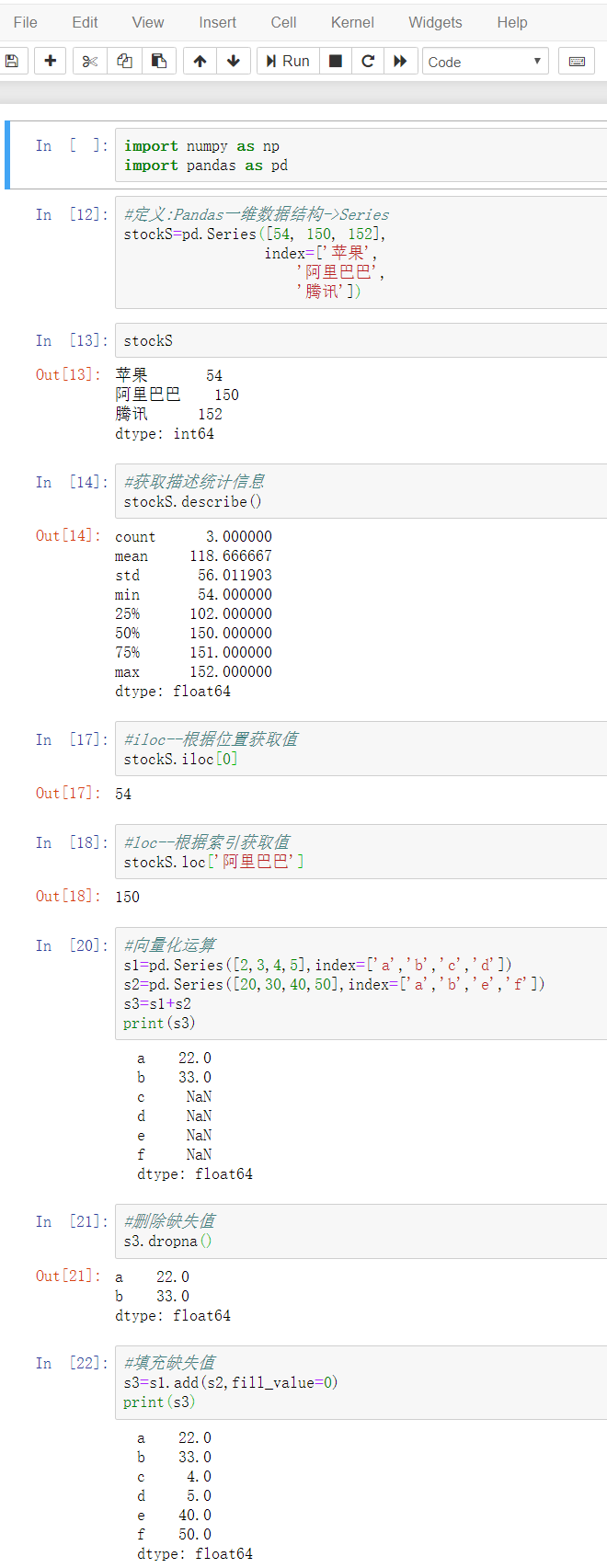Open the Help menu
The image size is (607, 1568).
[512, 22]
